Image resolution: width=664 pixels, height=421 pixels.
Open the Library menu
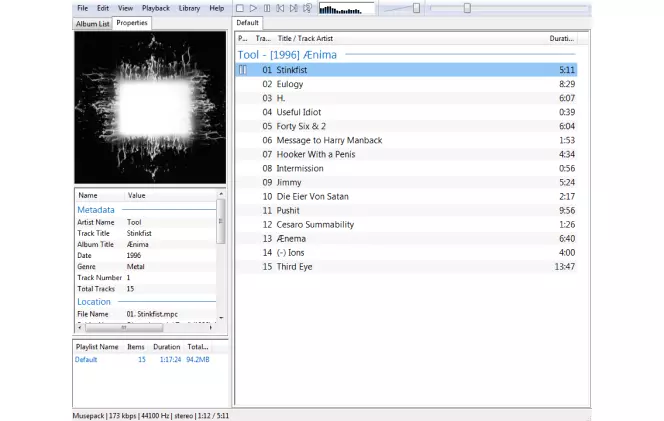click(x=189, y=8)
